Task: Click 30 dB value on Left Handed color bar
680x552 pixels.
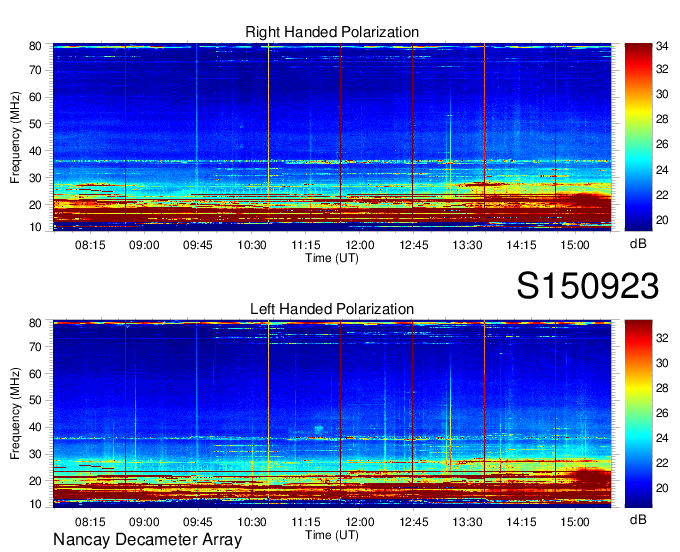Action: (662, 363)
